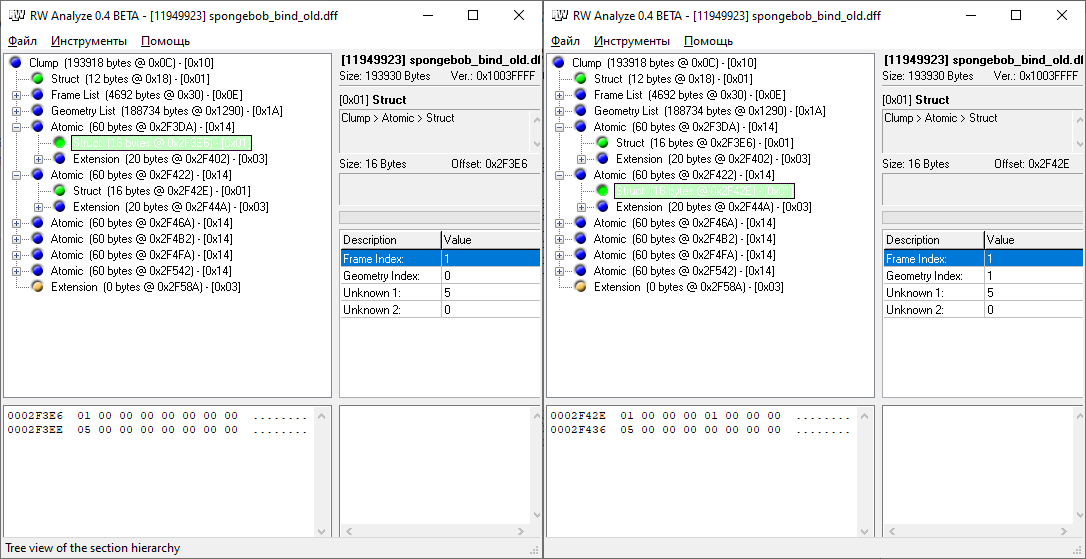This screenshot has width=1086, height=559.
Task: Click blue Clump node icon in right window
Action: click(560, 62)
